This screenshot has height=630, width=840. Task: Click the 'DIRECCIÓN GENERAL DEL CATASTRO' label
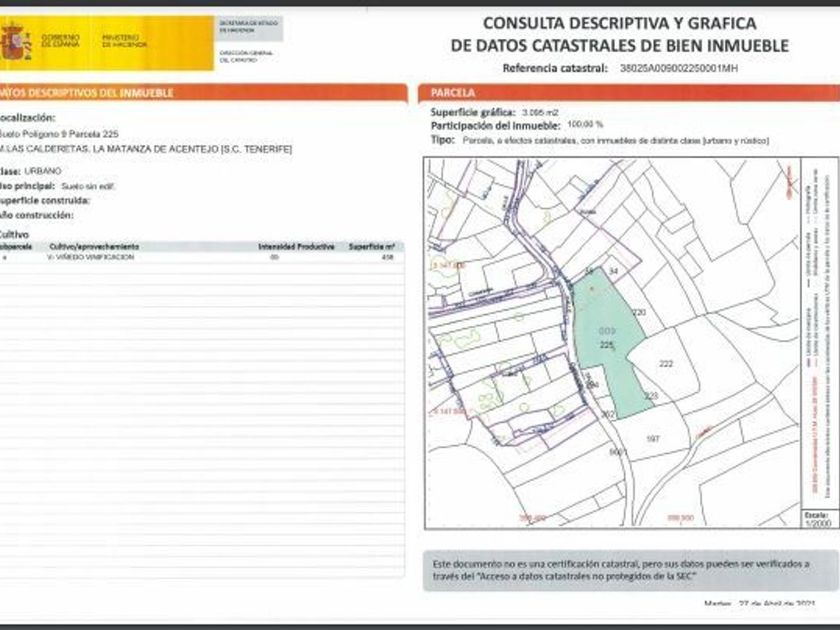pos(246,57)
